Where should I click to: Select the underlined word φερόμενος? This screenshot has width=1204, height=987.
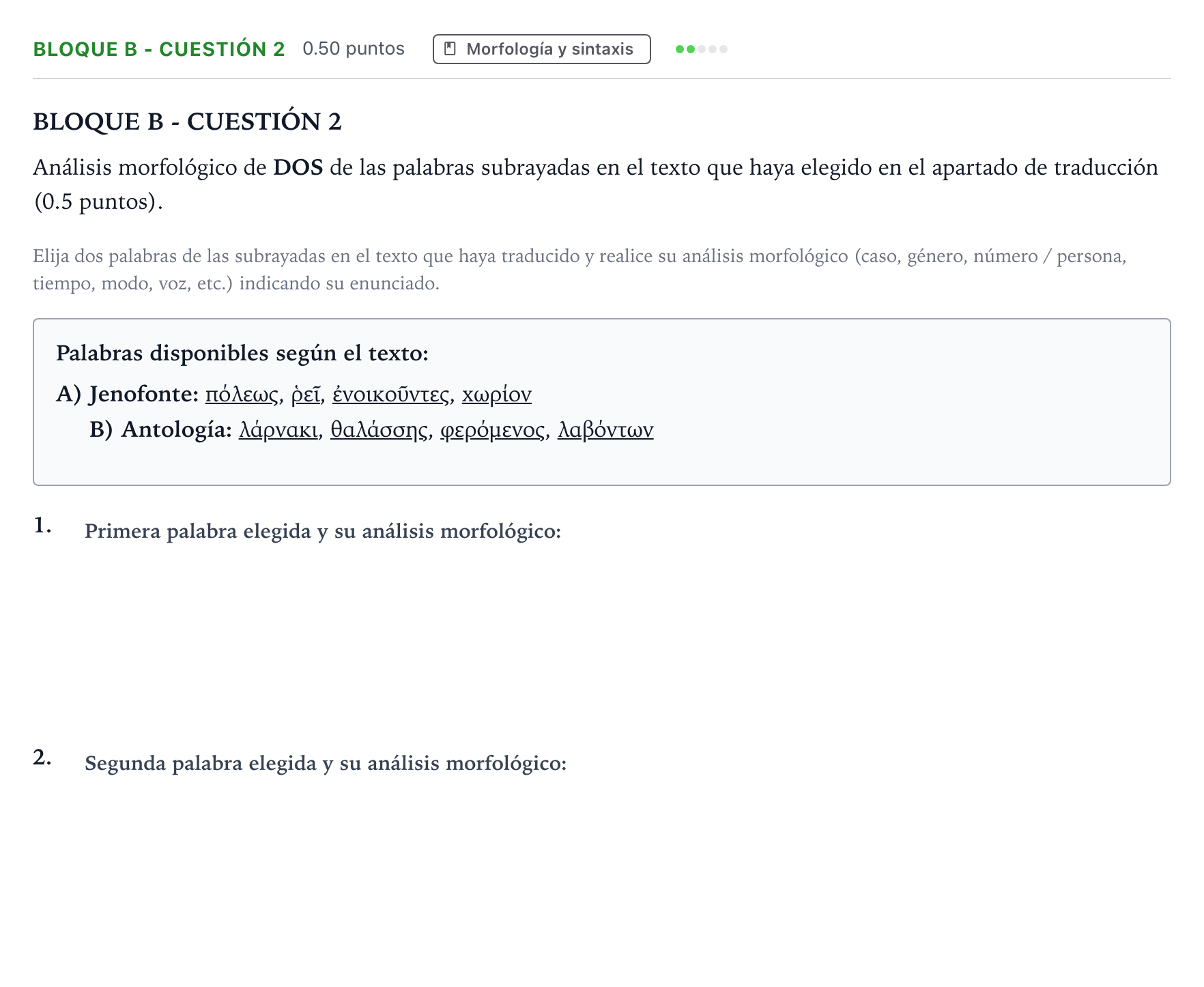coord(493,430)
